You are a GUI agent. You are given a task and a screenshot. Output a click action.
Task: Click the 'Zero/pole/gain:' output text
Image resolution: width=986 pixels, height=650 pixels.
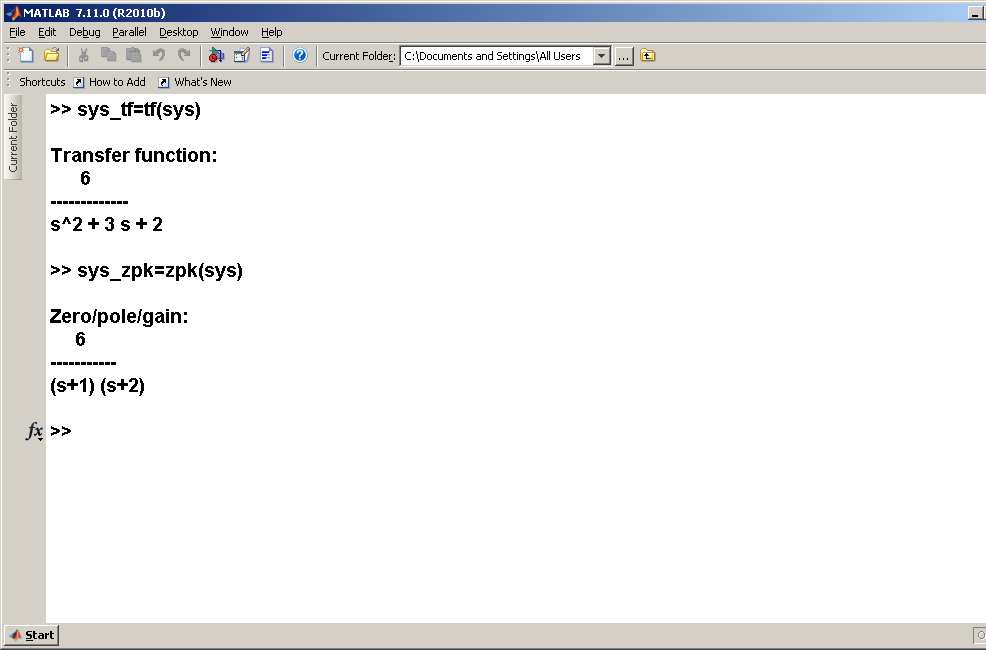119,316
